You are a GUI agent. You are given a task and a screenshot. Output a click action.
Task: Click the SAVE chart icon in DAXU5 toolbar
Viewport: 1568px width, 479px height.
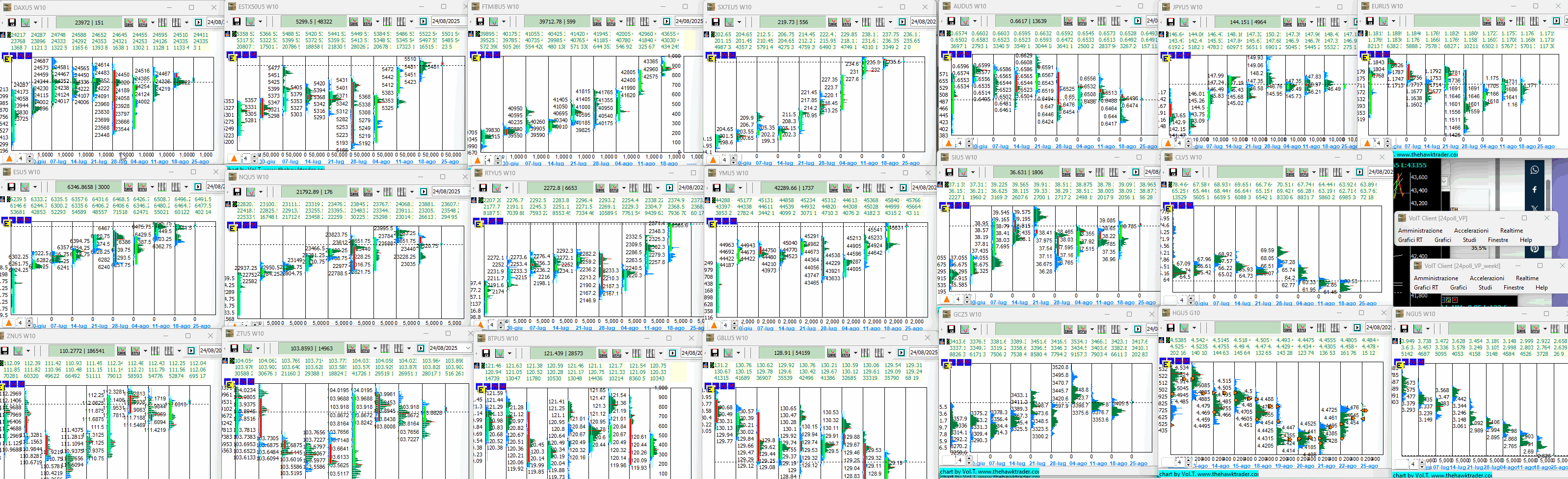click(129, 23)
